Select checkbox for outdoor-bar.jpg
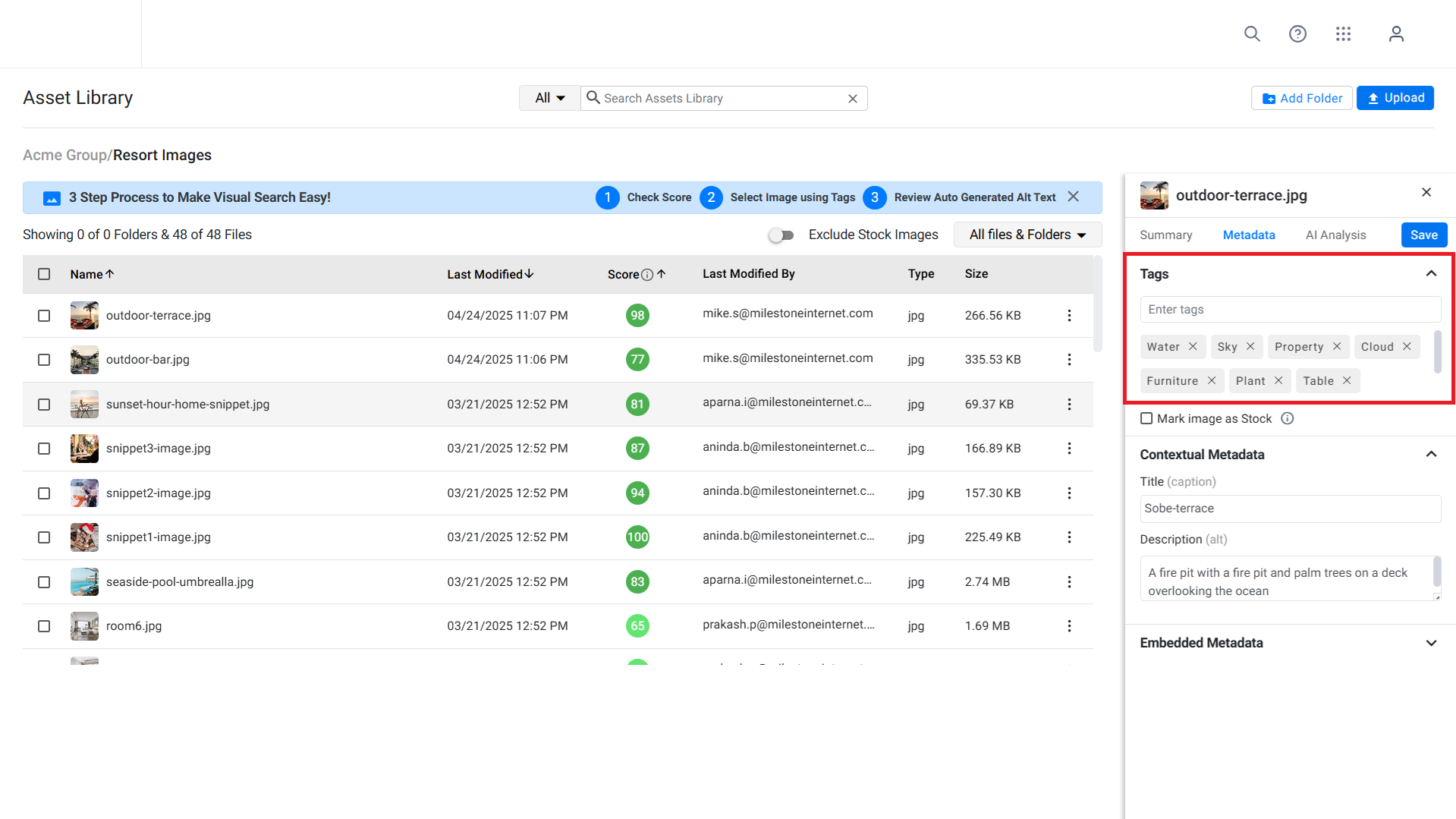Screen dimensions: 1456x819 tap(44, 360)
